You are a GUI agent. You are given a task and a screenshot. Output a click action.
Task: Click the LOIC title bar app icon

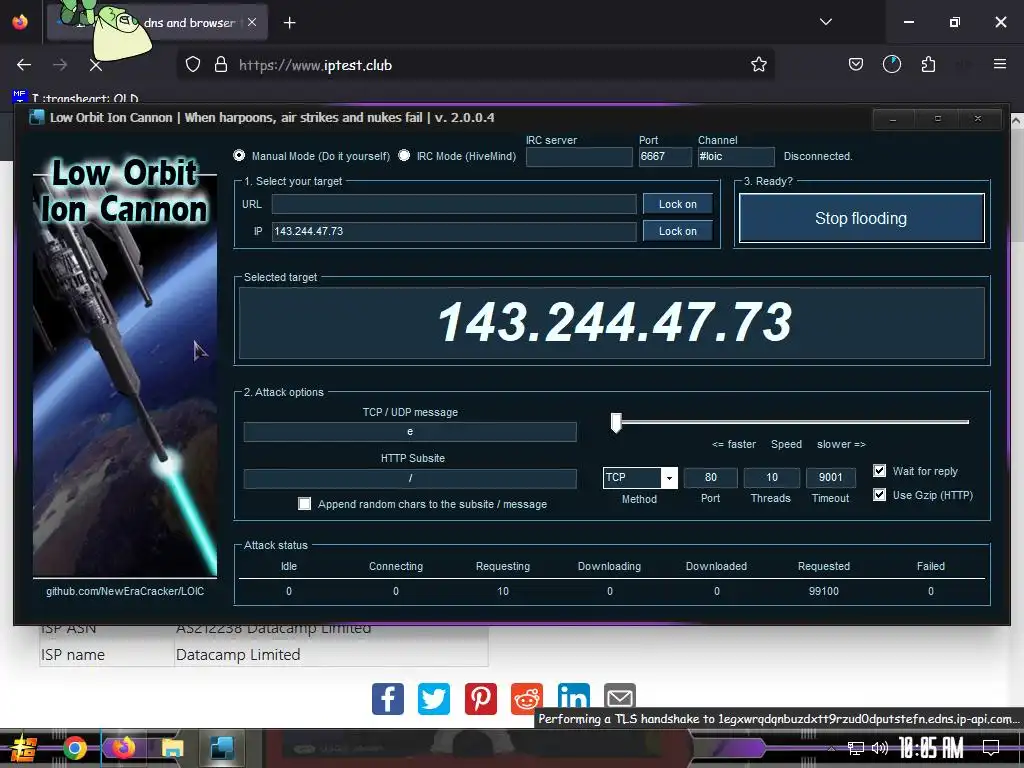coord(37,118)
